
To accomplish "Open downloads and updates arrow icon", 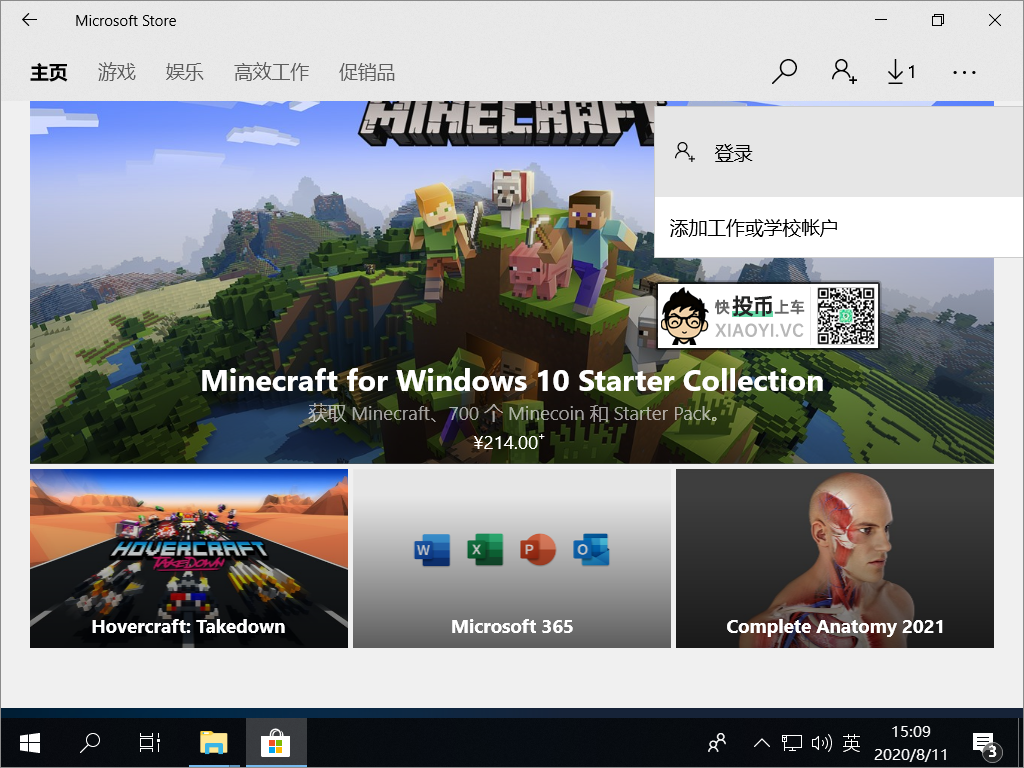I will pos(901,72).
